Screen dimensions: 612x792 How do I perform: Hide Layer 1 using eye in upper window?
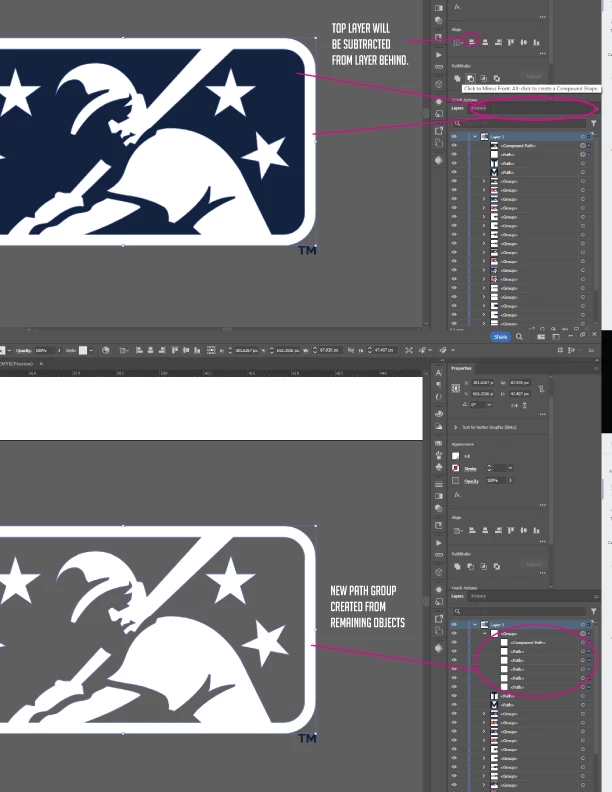(x=454, y=136)
